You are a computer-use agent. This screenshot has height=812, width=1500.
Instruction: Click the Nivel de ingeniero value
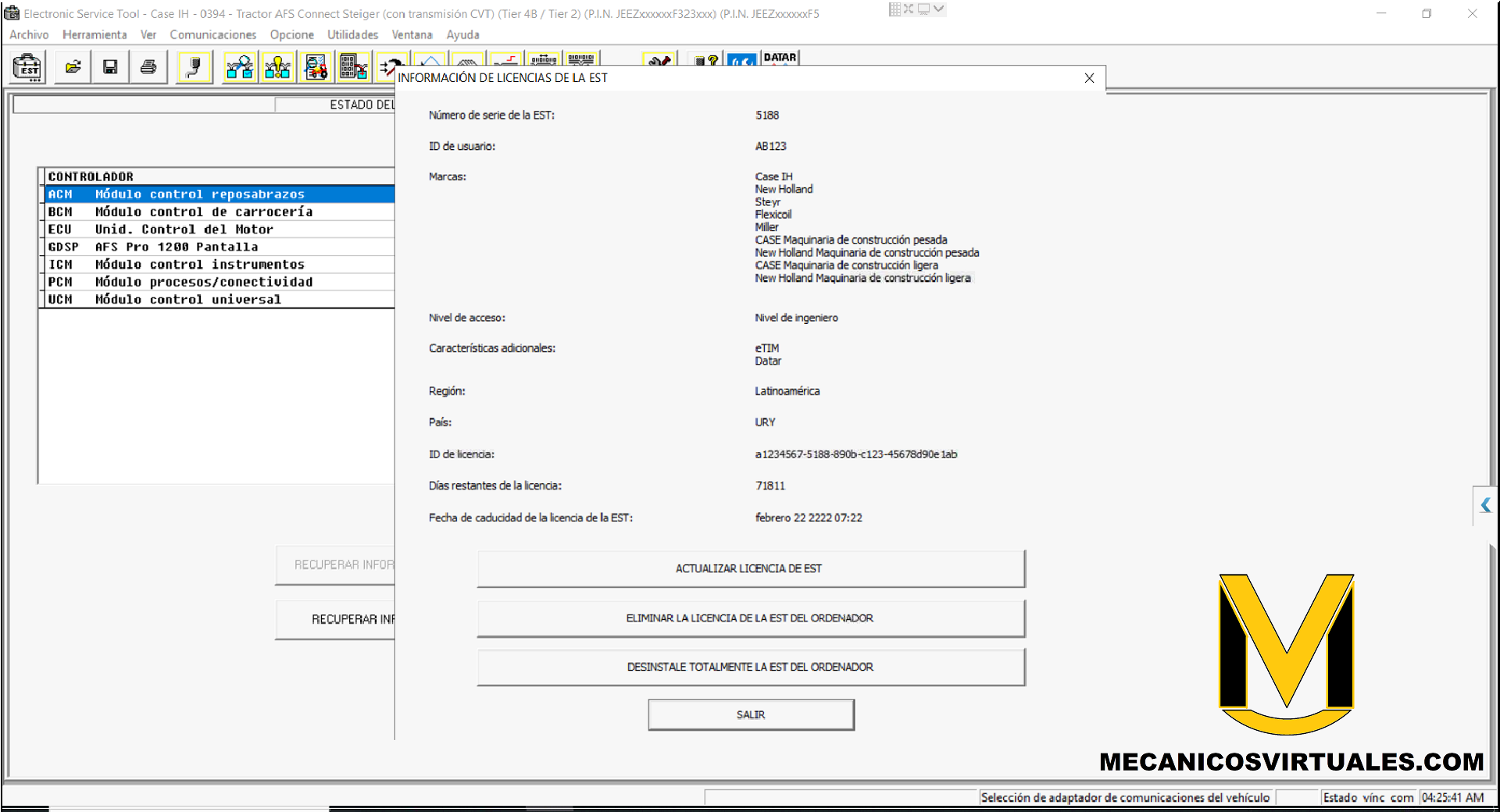tap(796, 318)
